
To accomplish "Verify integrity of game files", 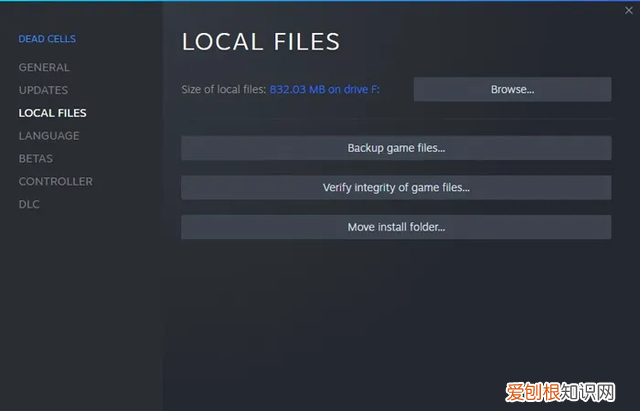I will pyautogui.click(x=396, y=188).
